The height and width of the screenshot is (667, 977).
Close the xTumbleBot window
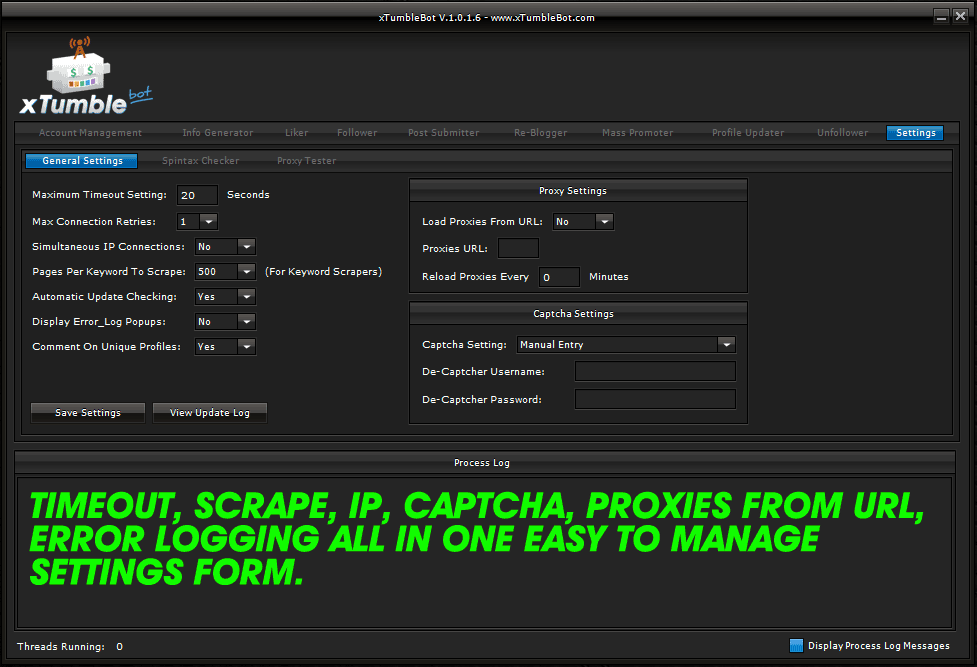(961, 17)
